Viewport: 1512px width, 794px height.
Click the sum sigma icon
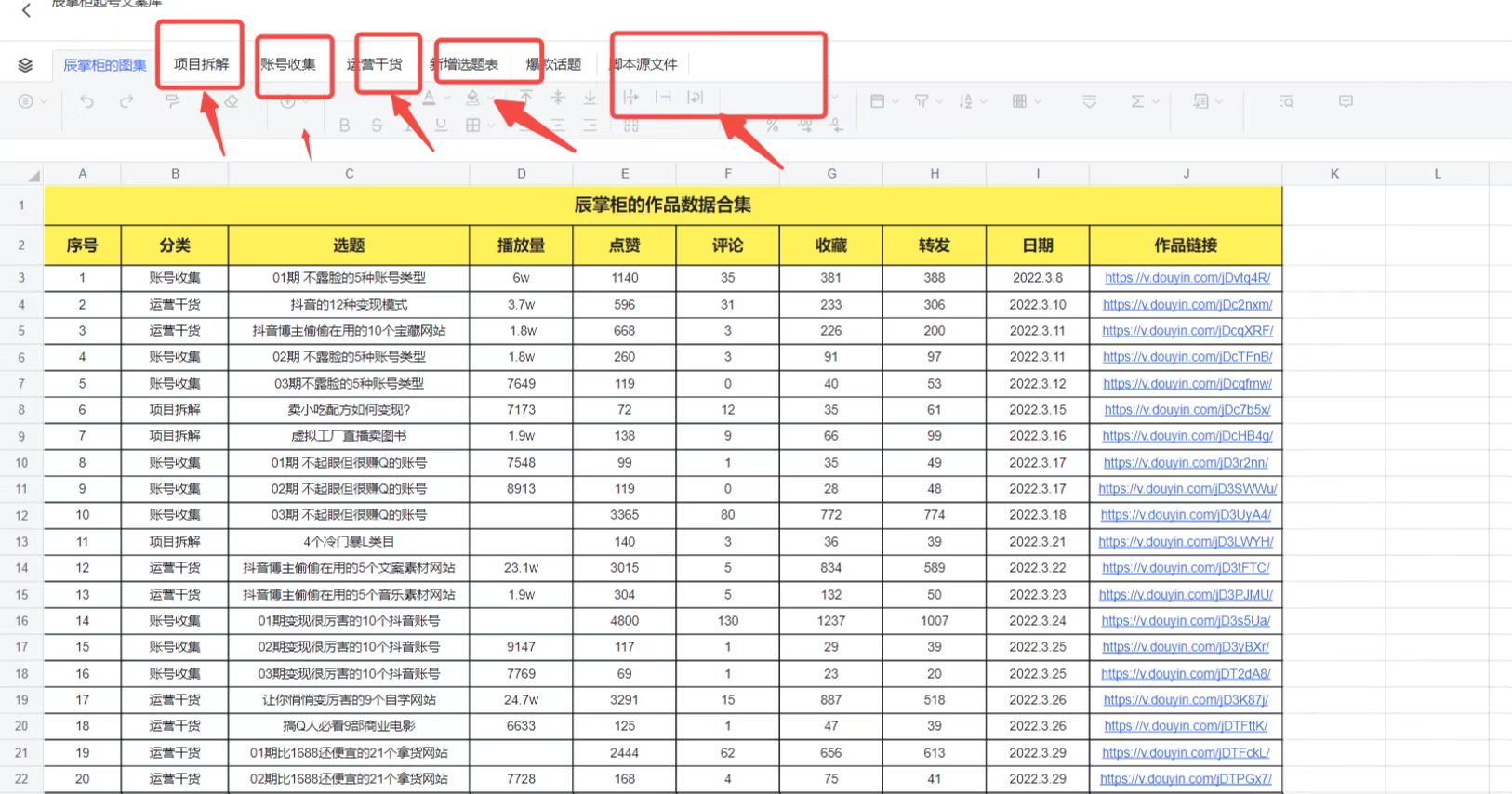tap(1137, 101)
